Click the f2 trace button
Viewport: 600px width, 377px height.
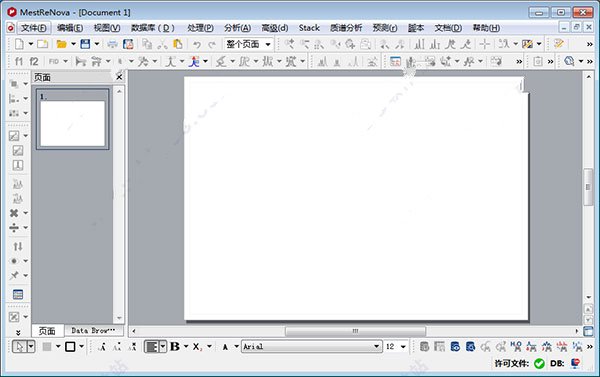(x=34, y=61)
